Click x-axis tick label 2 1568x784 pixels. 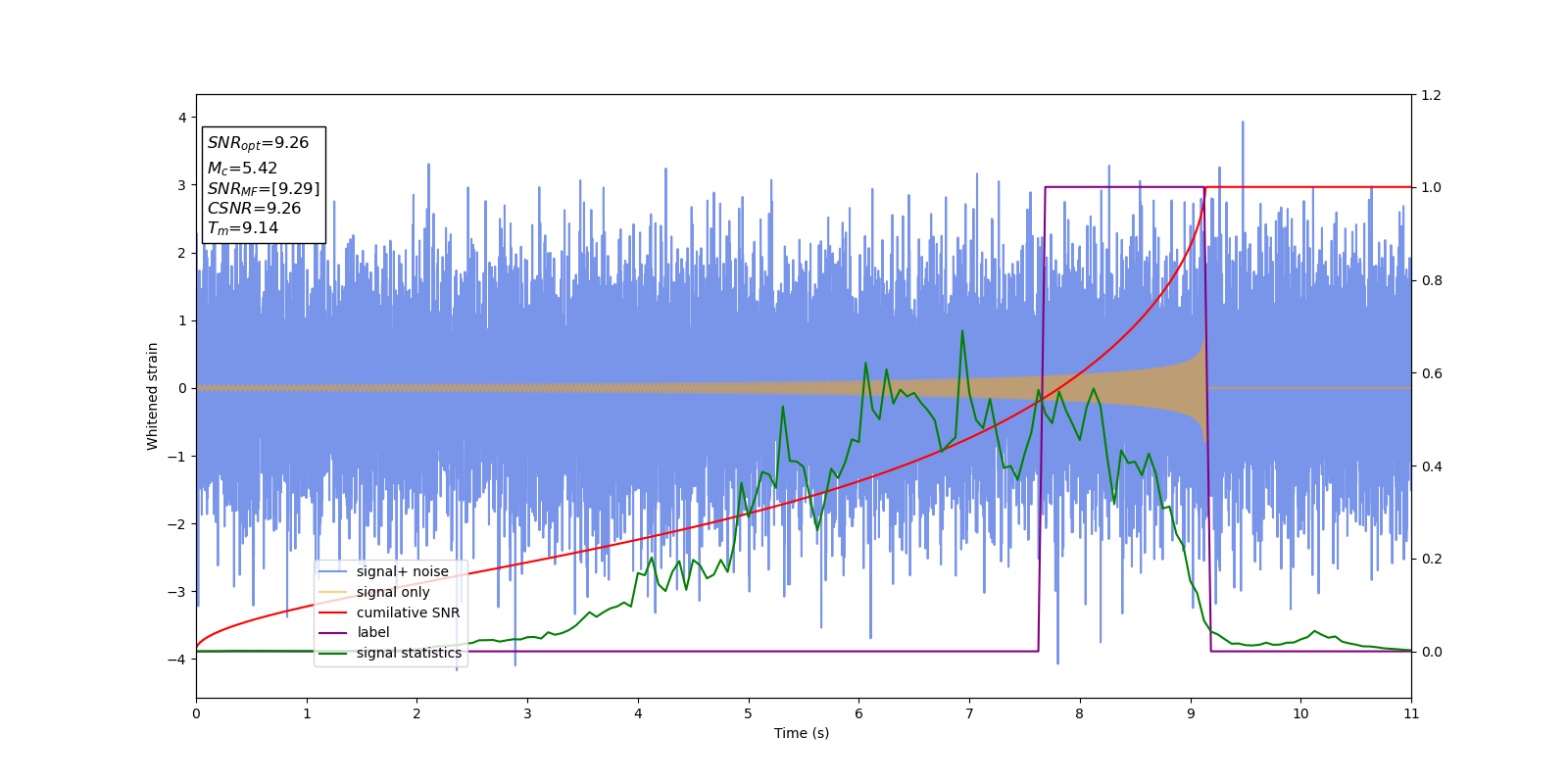coord(416,713)
